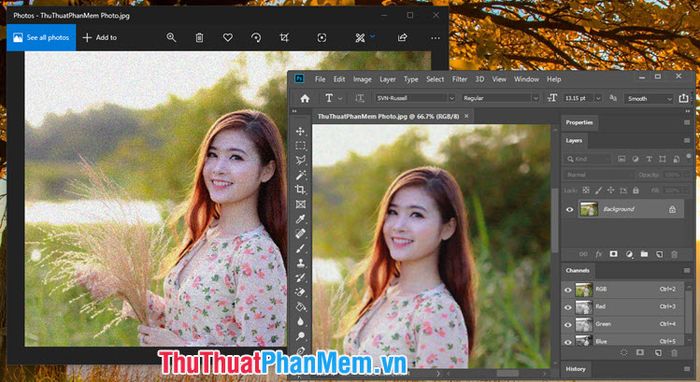The image size is (700, 382).
Task: Open the Regular font style dropdown
Action: coord(500,98)
